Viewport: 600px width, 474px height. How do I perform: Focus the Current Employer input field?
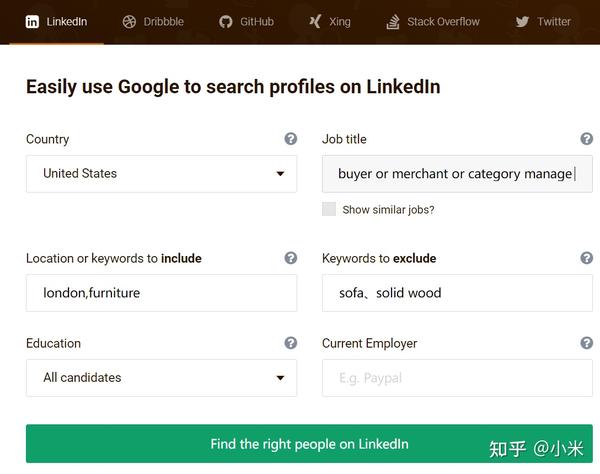[x=457, y=378]
